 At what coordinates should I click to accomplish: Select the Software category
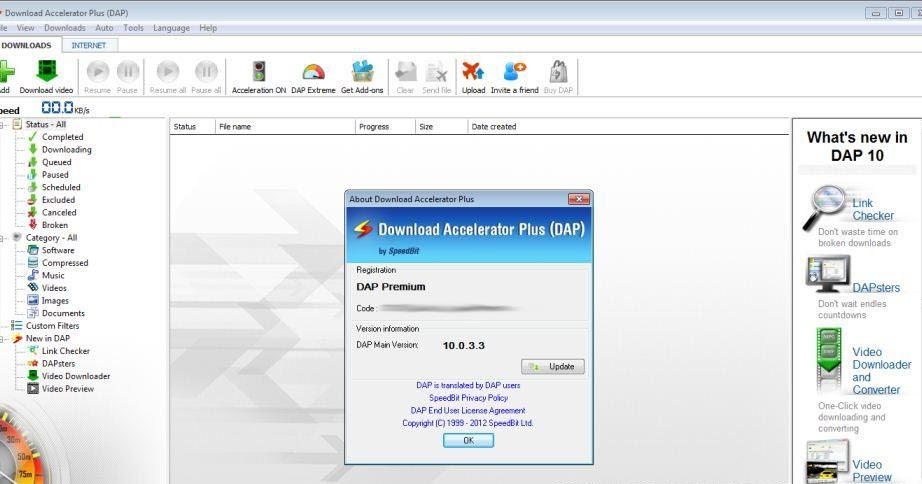58,250
